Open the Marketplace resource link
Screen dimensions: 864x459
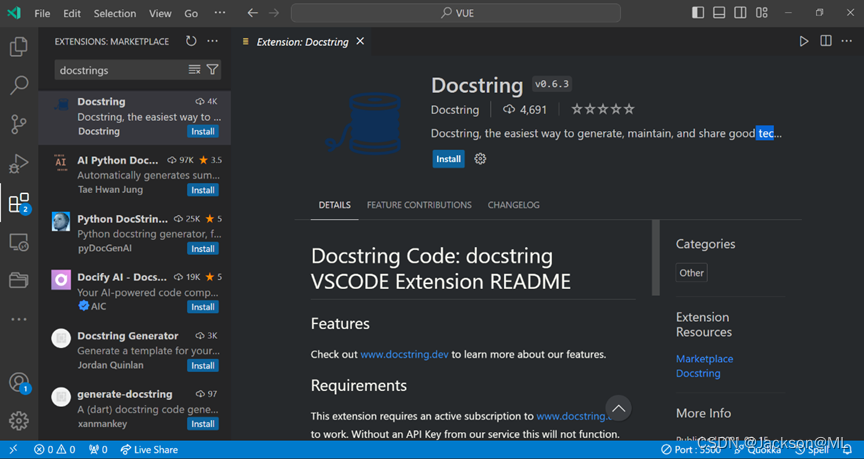(x=704, y=359)
